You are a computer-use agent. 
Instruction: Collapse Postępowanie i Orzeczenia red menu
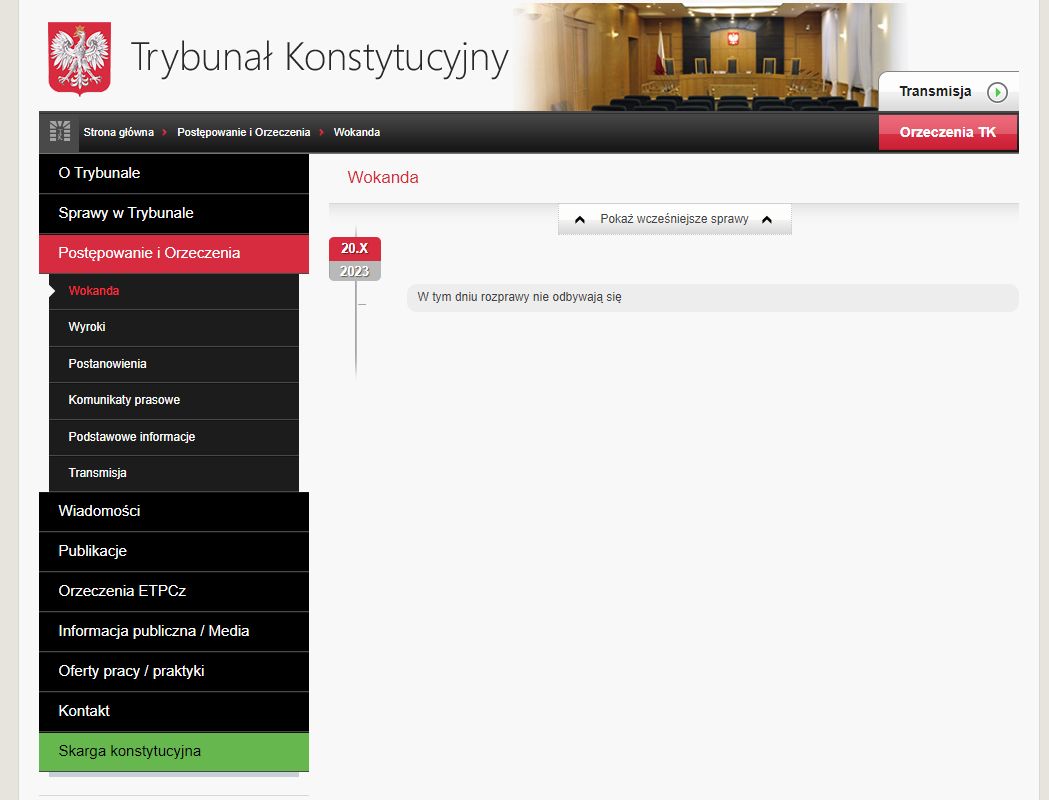coord(174,254)
